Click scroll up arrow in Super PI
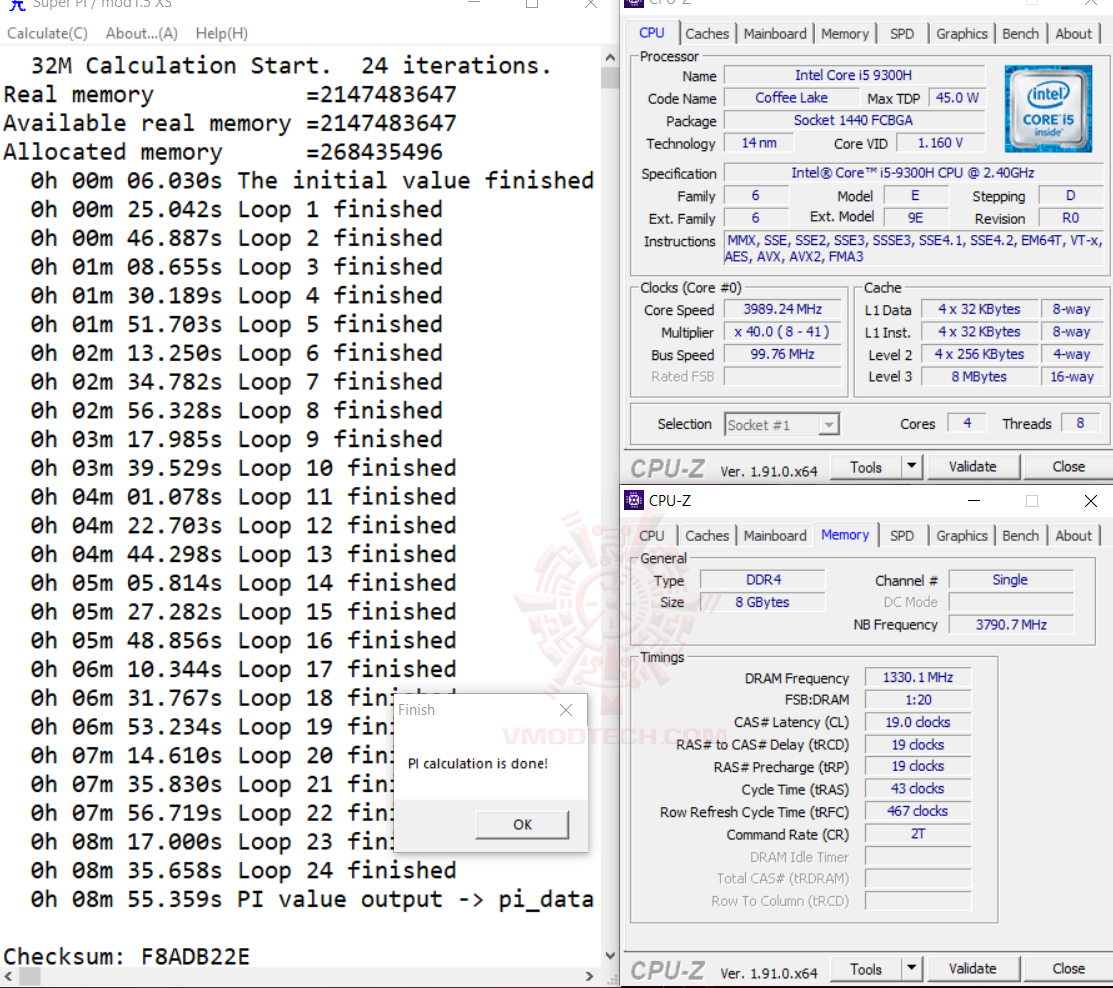The height and width of the screenshot is (988, 1113). [610, 57]
